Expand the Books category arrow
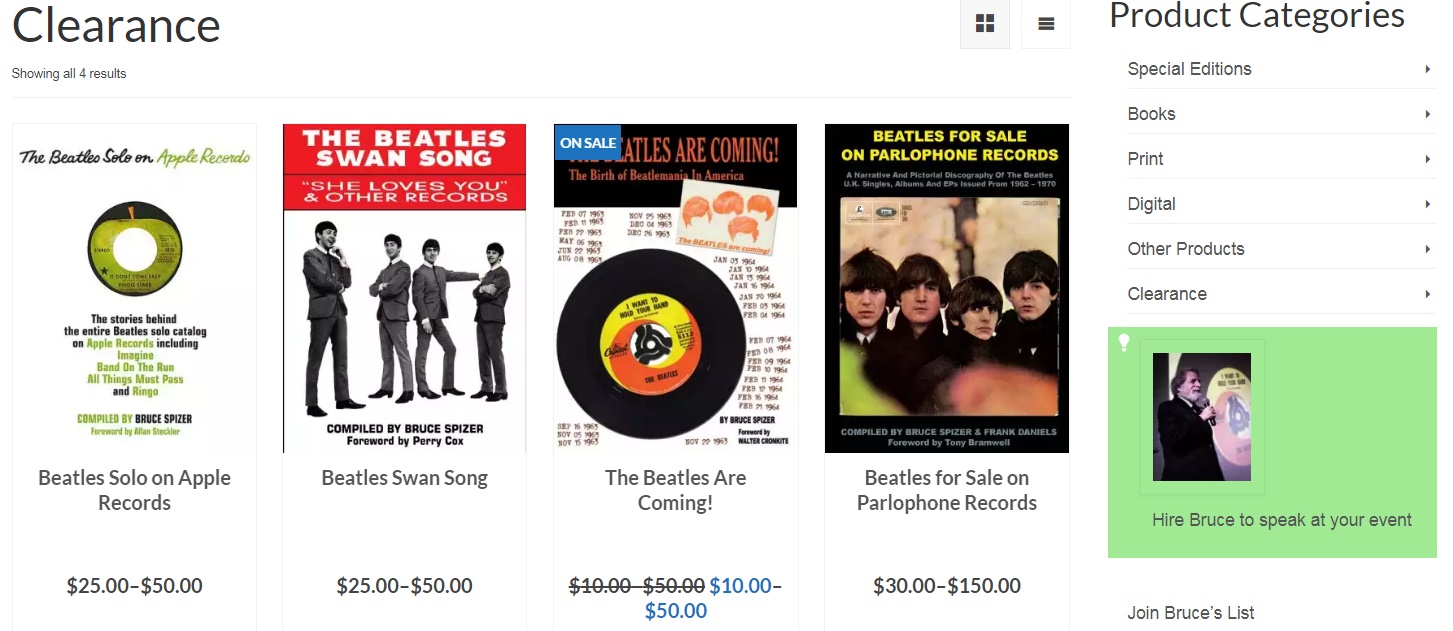This screenshot has height=631, width=1453. click(x=1428, y=114)
